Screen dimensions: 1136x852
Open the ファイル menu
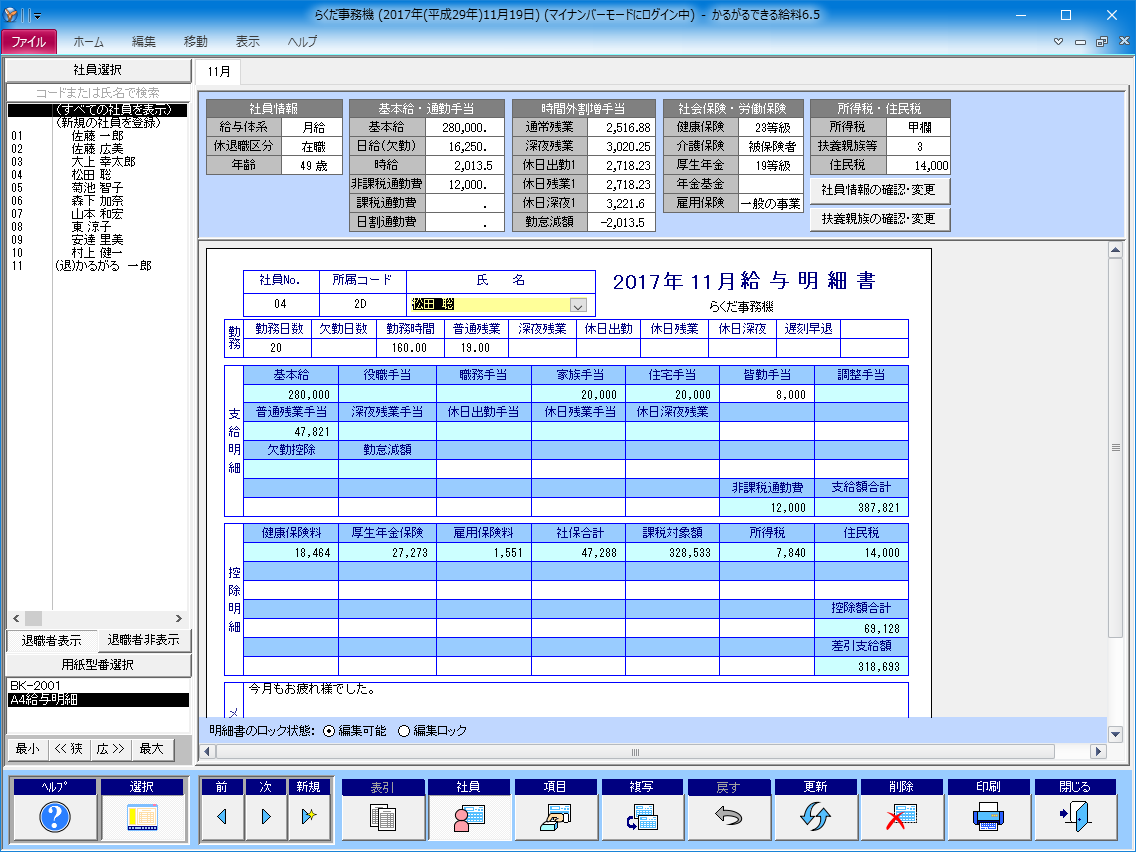point(29,42)
